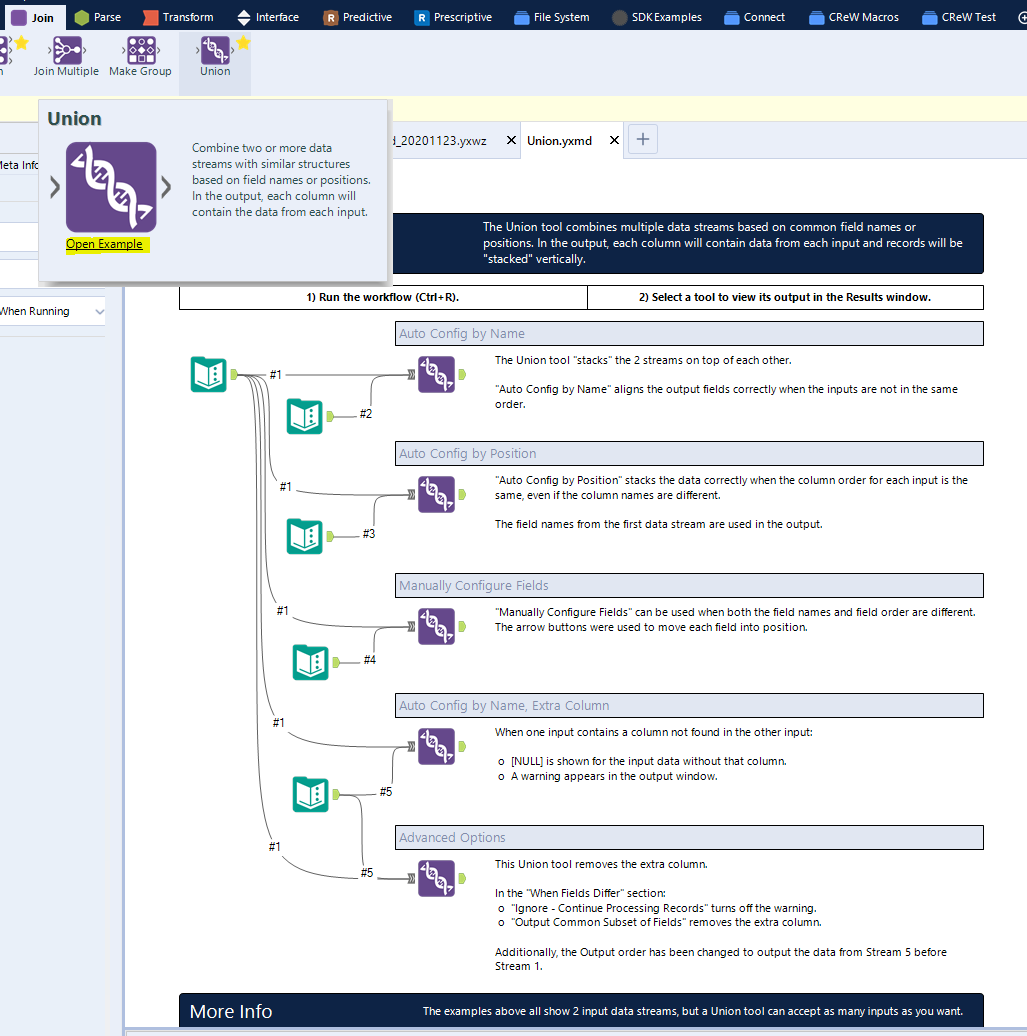
Task: Select the Input Data tool feeding stream #5
Action: (310, 795)
